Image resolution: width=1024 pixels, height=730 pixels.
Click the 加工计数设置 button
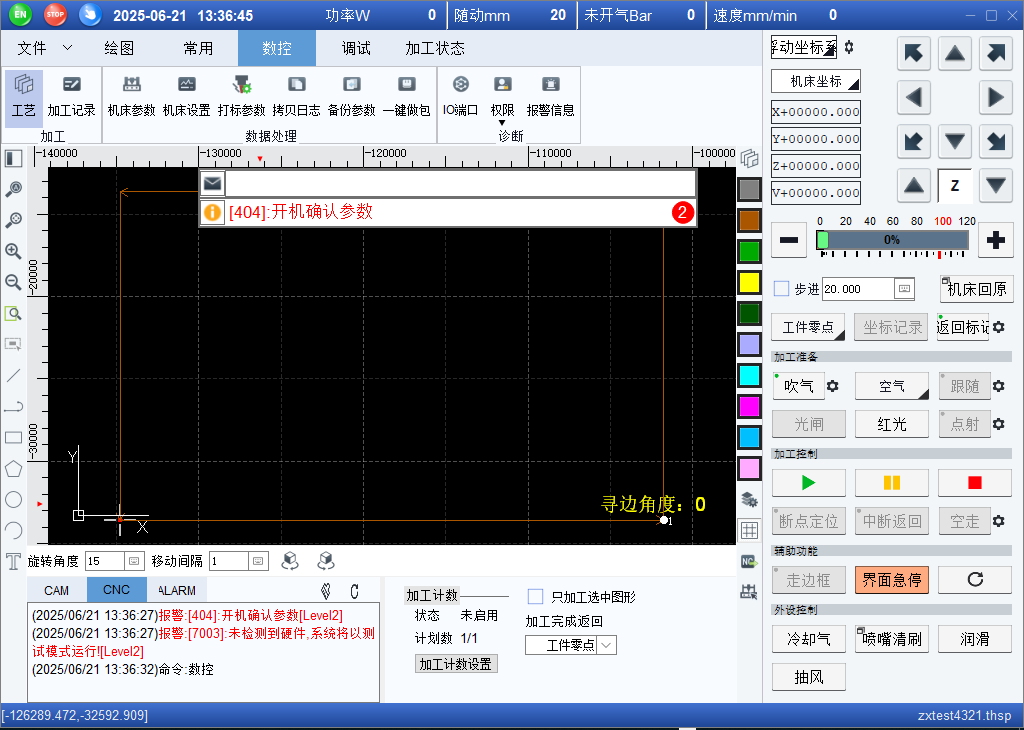[456, 664]
